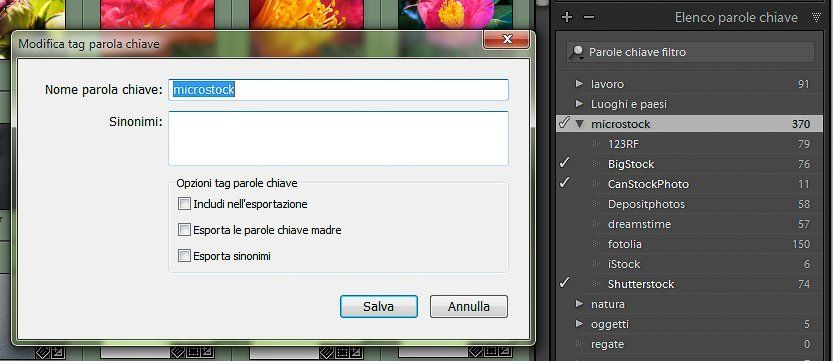Click the Opzioni tag parole chiave group label
This screenshot has width=833, height=361.
coord(237,183)
